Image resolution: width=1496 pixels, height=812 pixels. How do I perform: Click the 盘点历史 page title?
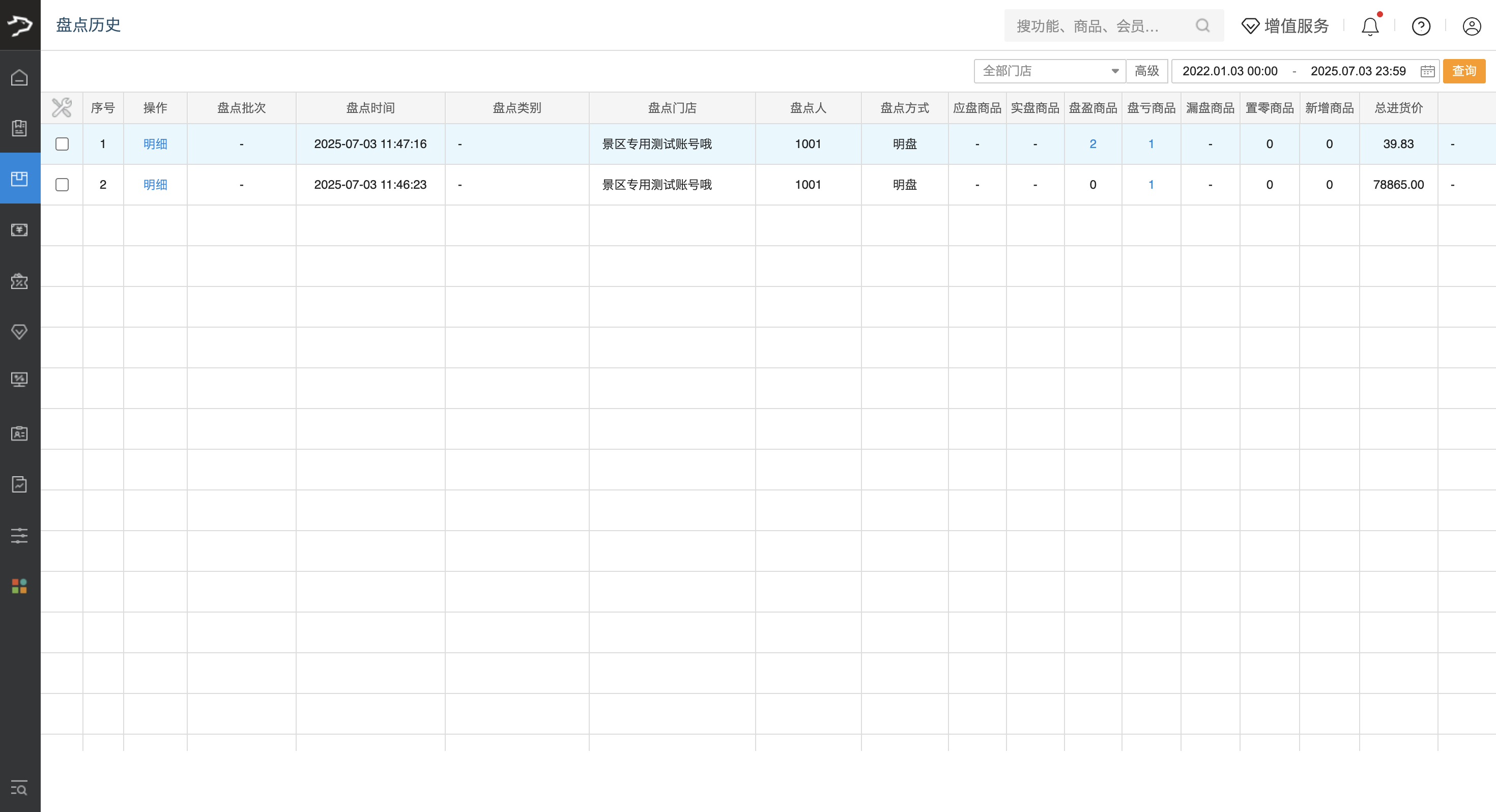(x=88, y=25)
